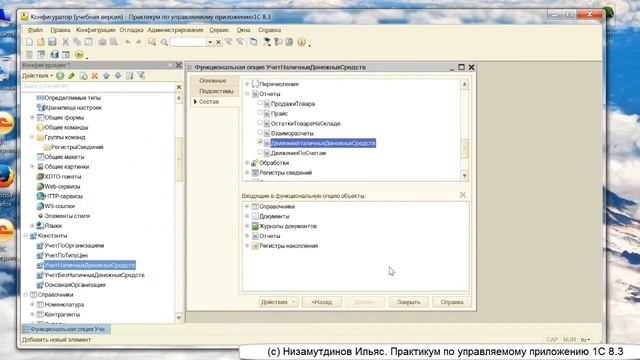Open the Конфигурация menu

[96, 30]
